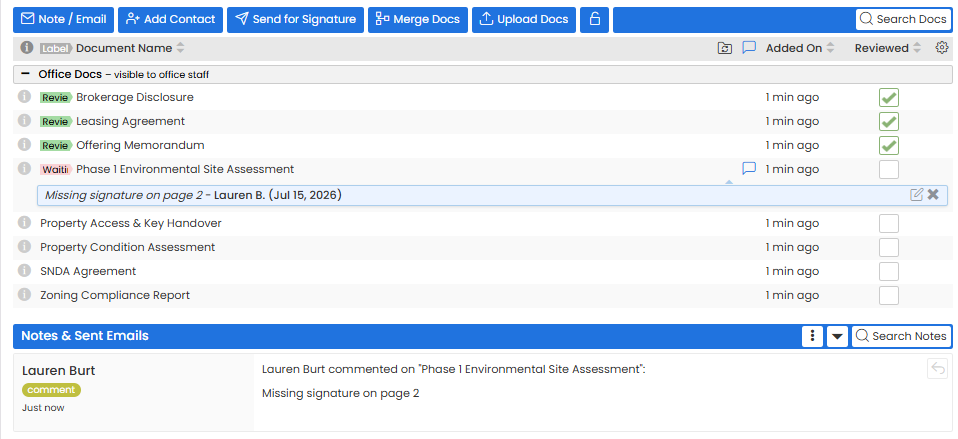Sort by Reviewed column
This screenshot has width=958, height=439.
pyautogui.click(x=888, y=48)
